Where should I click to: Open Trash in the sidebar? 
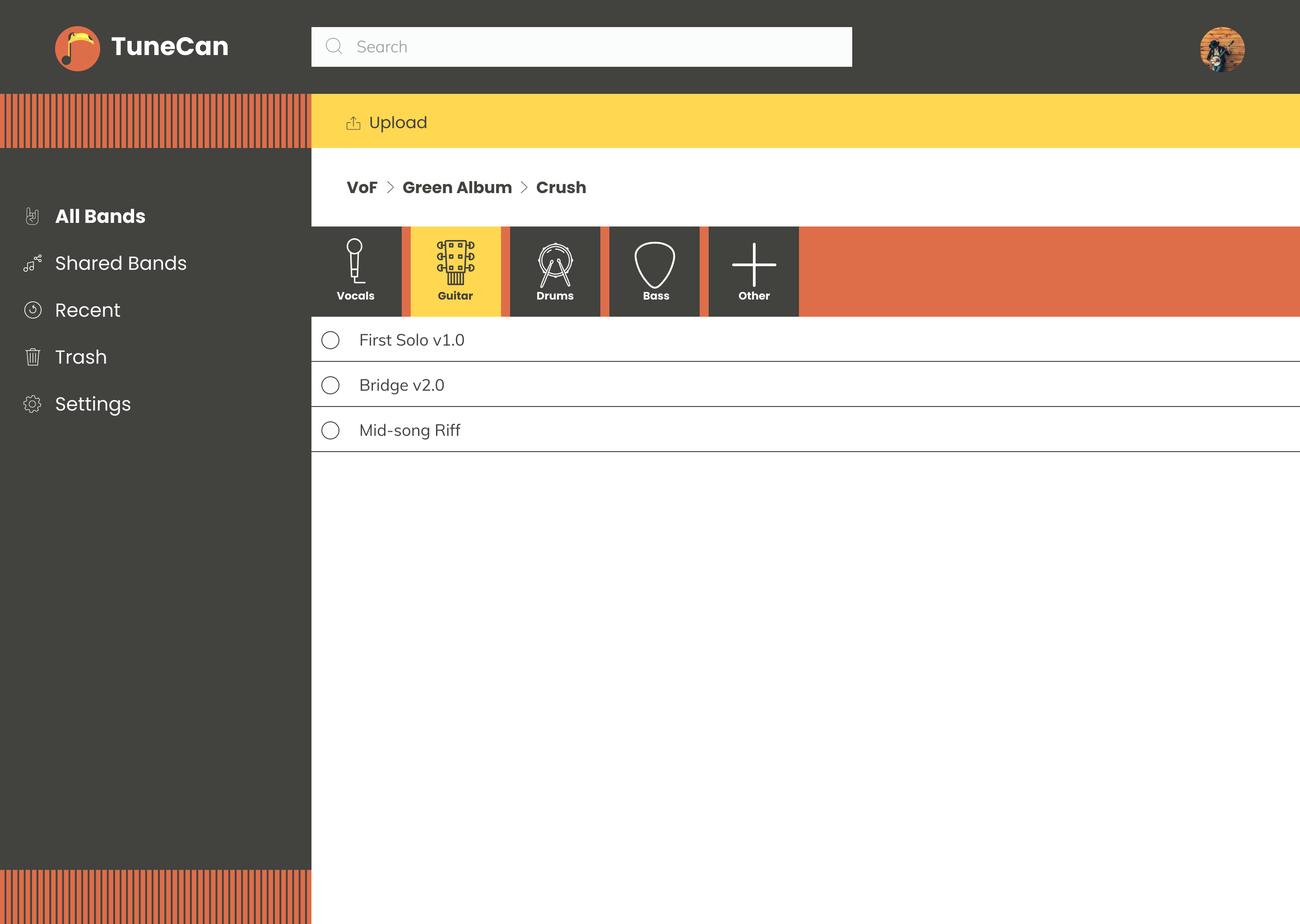81,357
